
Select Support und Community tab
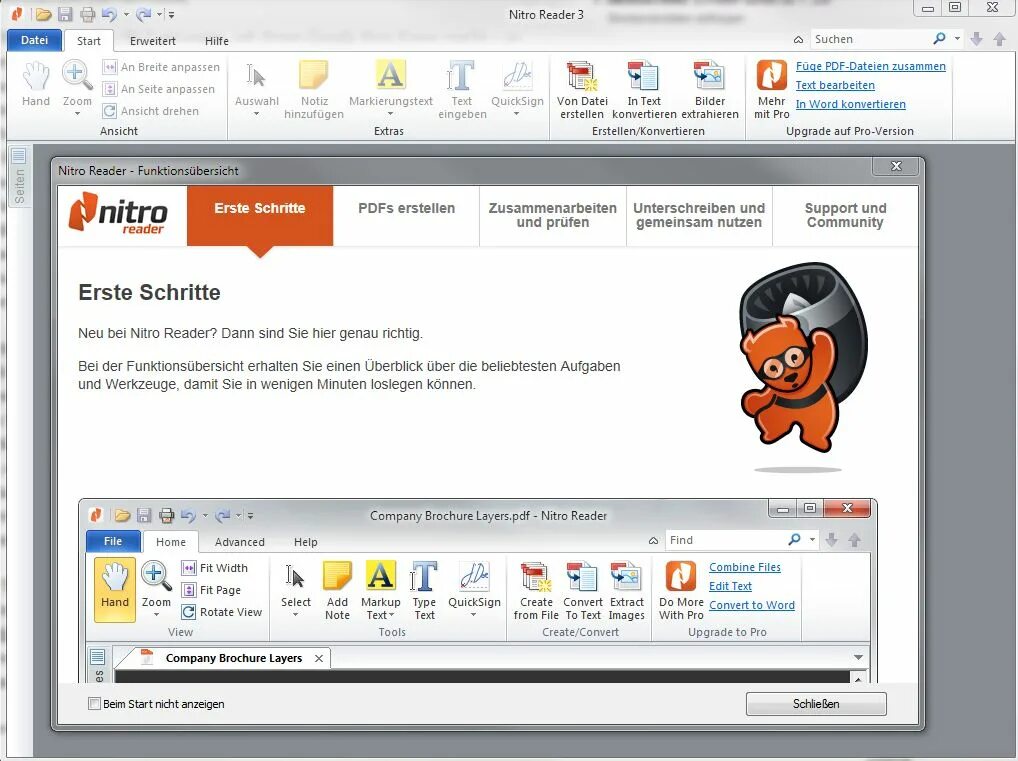point(845,216)
